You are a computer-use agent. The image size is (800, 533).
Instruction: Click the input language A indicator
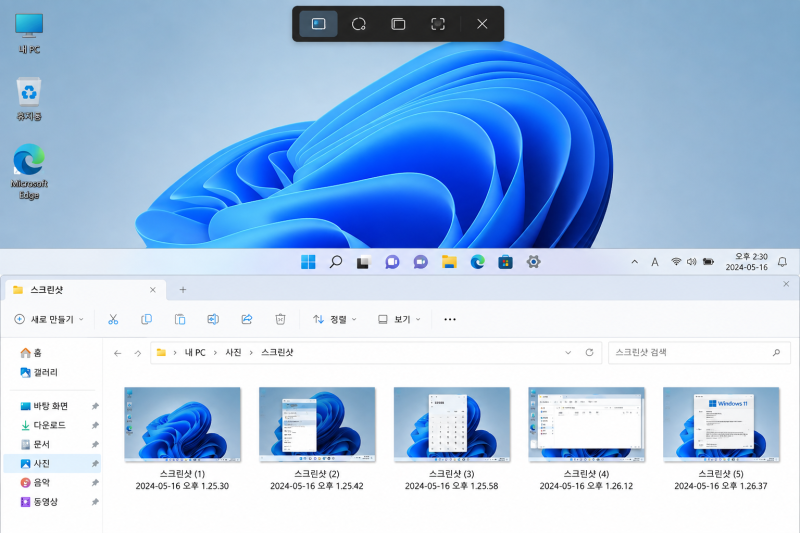pos(655,262)
